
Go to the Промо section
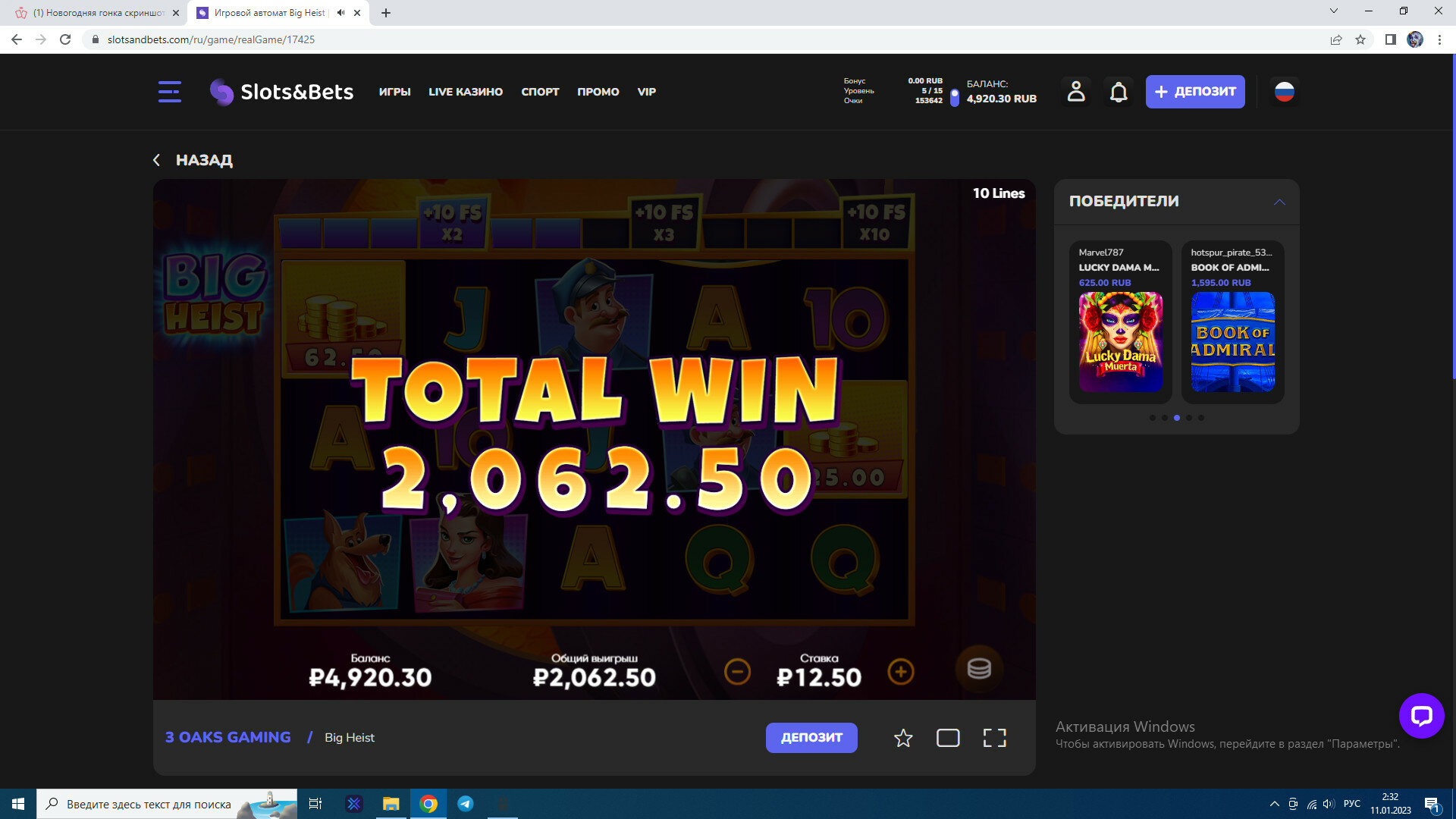[x=598, y=92]
